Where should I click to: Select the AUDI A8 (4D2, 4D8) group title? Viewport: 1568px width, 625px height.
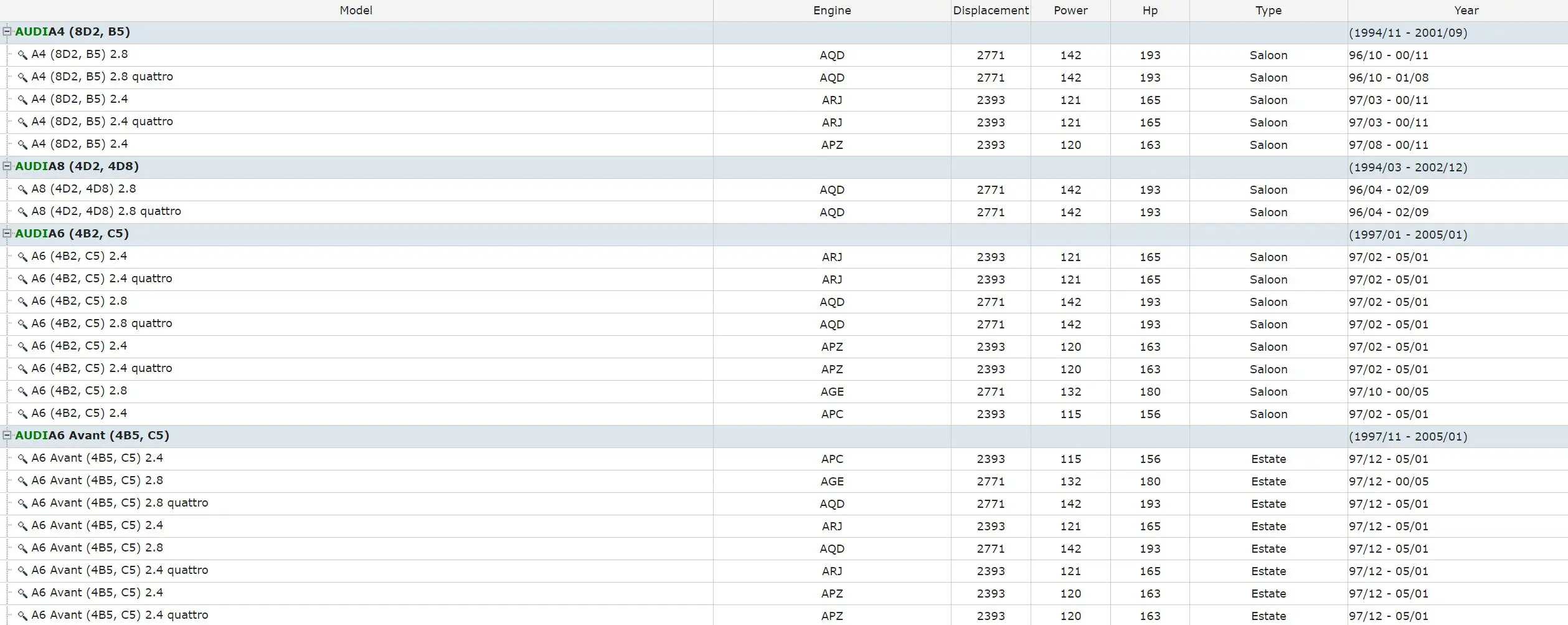point(77,166)
